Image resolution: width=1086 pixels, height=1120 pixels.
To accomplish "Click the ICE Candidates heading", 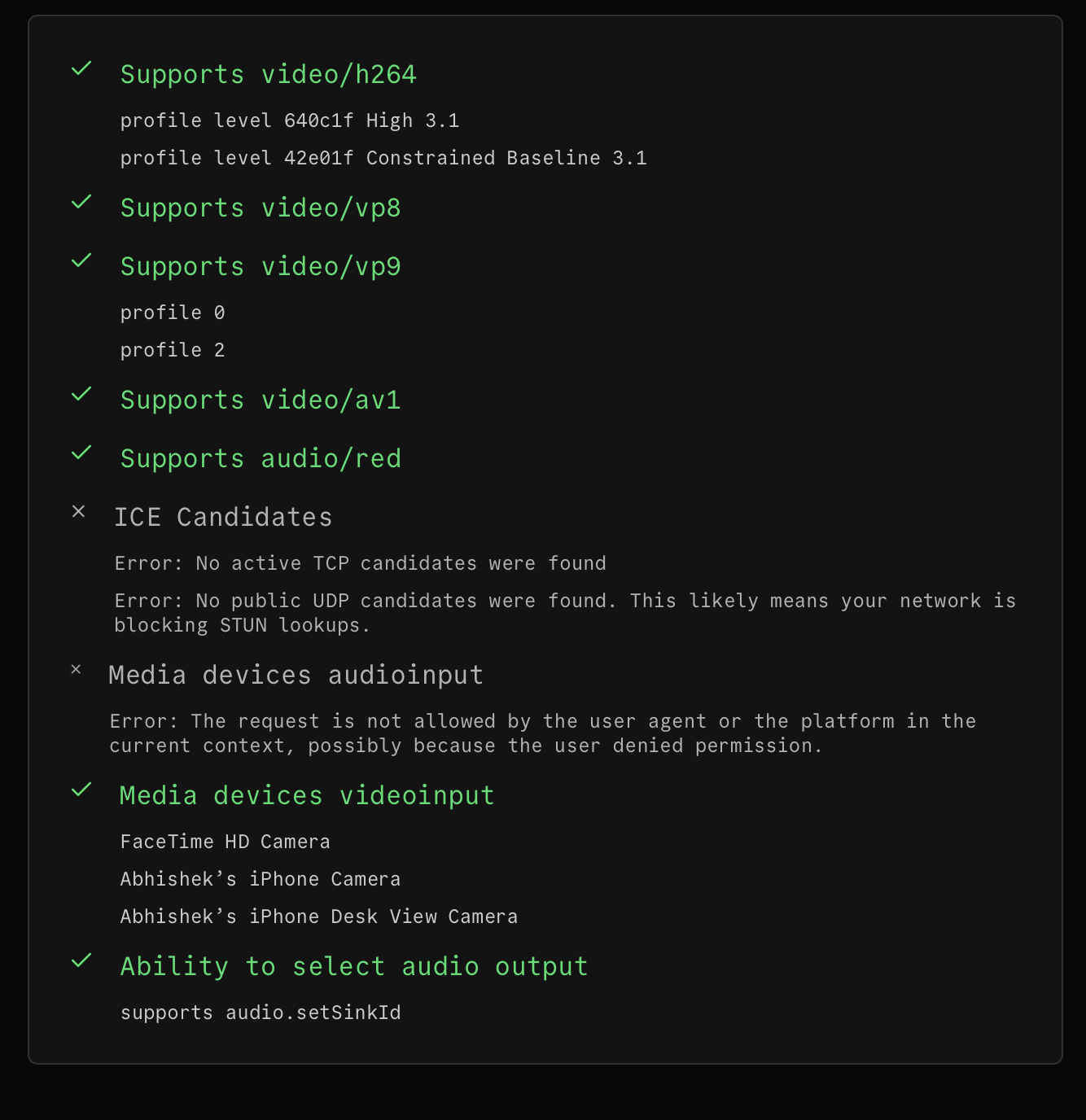I will (x=223, y=518).
